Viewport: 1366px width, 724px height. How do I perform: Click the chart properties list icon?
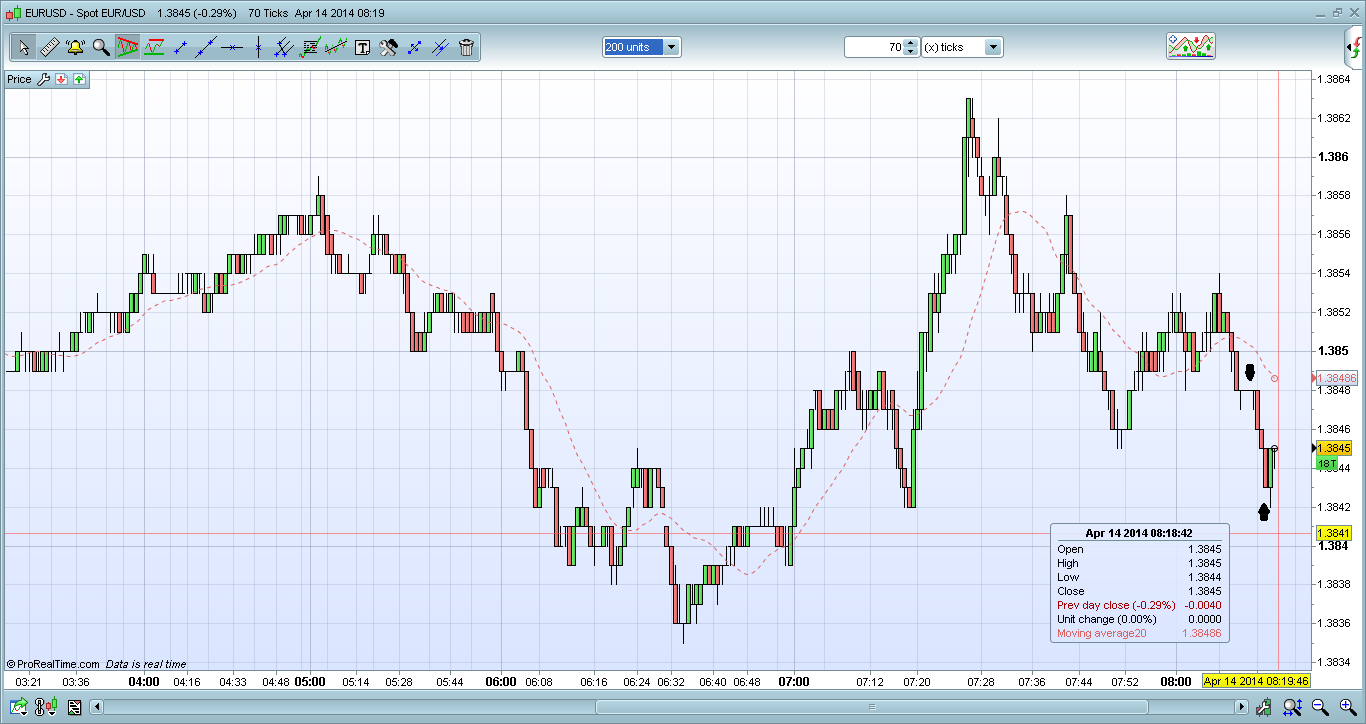pos(74,707)
